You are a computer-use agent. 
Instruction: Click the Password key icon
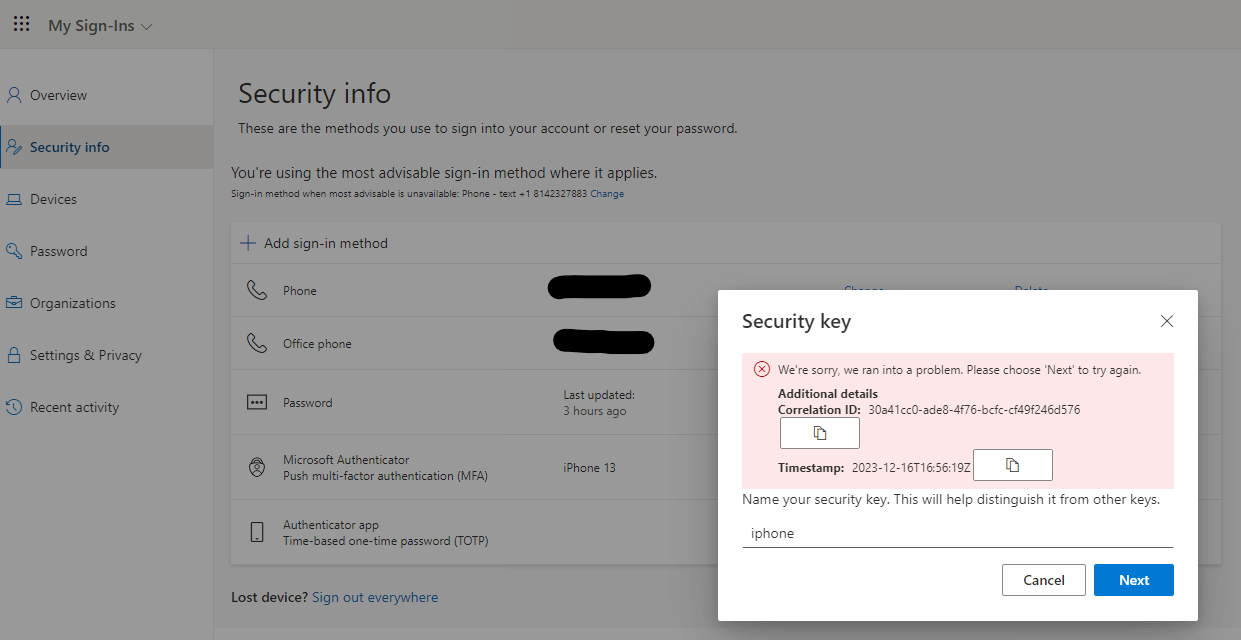click(x=14, y=251)
